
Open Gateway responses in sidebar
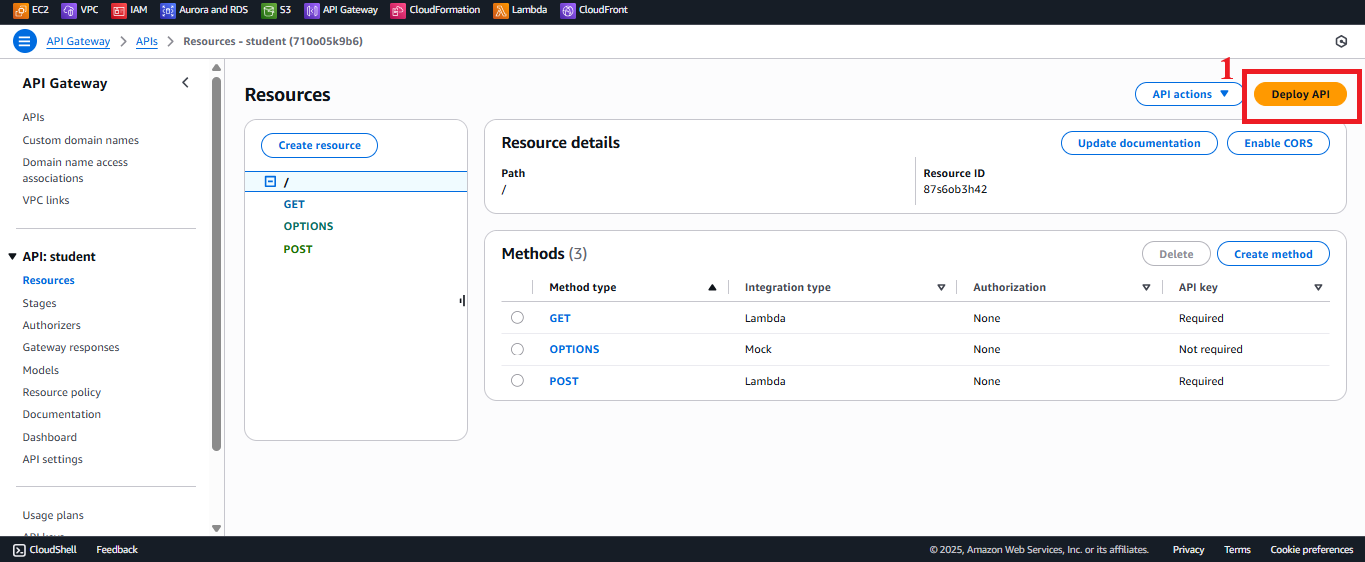tap(71, 347)
